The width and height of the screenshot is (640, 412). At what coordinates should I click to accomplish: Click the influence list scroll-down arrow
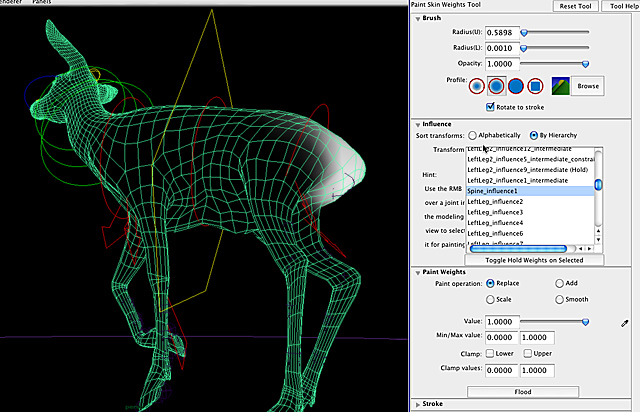pyautogui.click(x=598, y=240)
